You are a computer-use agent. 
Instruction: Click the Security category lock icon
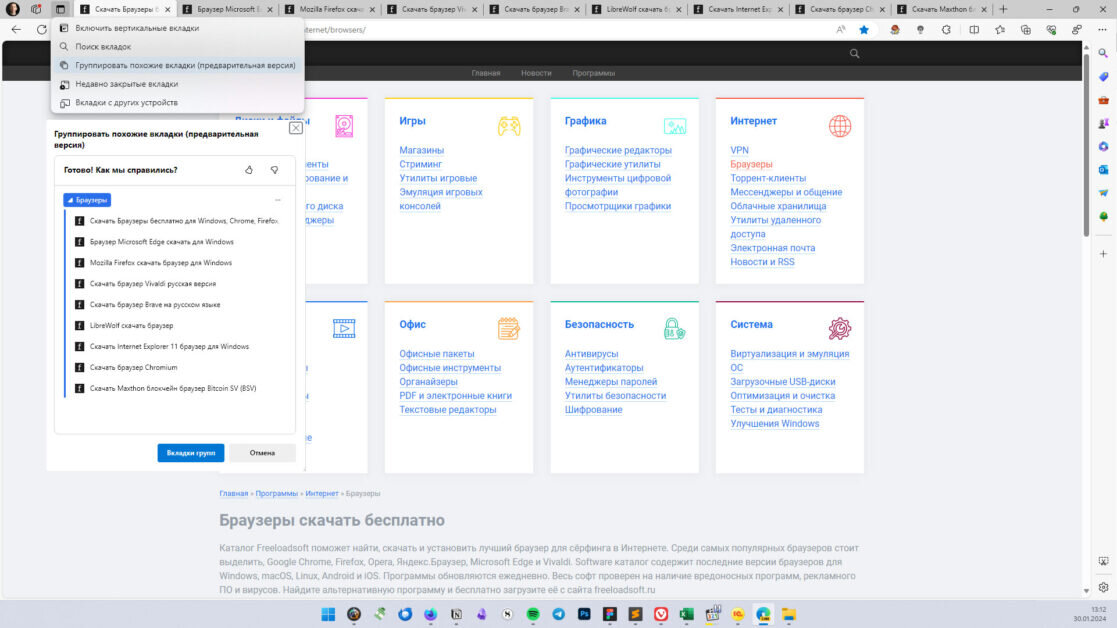click(674, 329)
